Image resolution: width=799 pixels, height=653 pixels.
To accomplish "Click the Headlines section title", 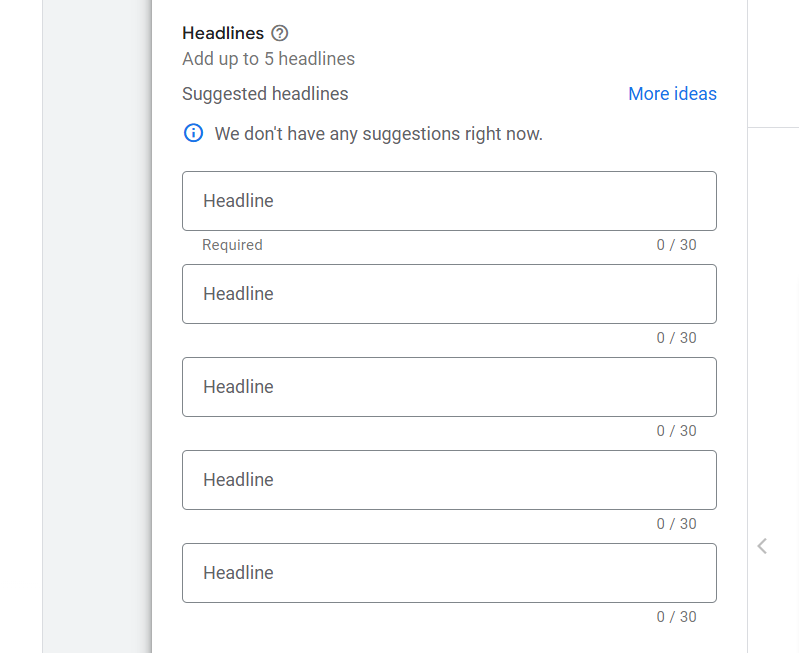I will pos(223,34).
